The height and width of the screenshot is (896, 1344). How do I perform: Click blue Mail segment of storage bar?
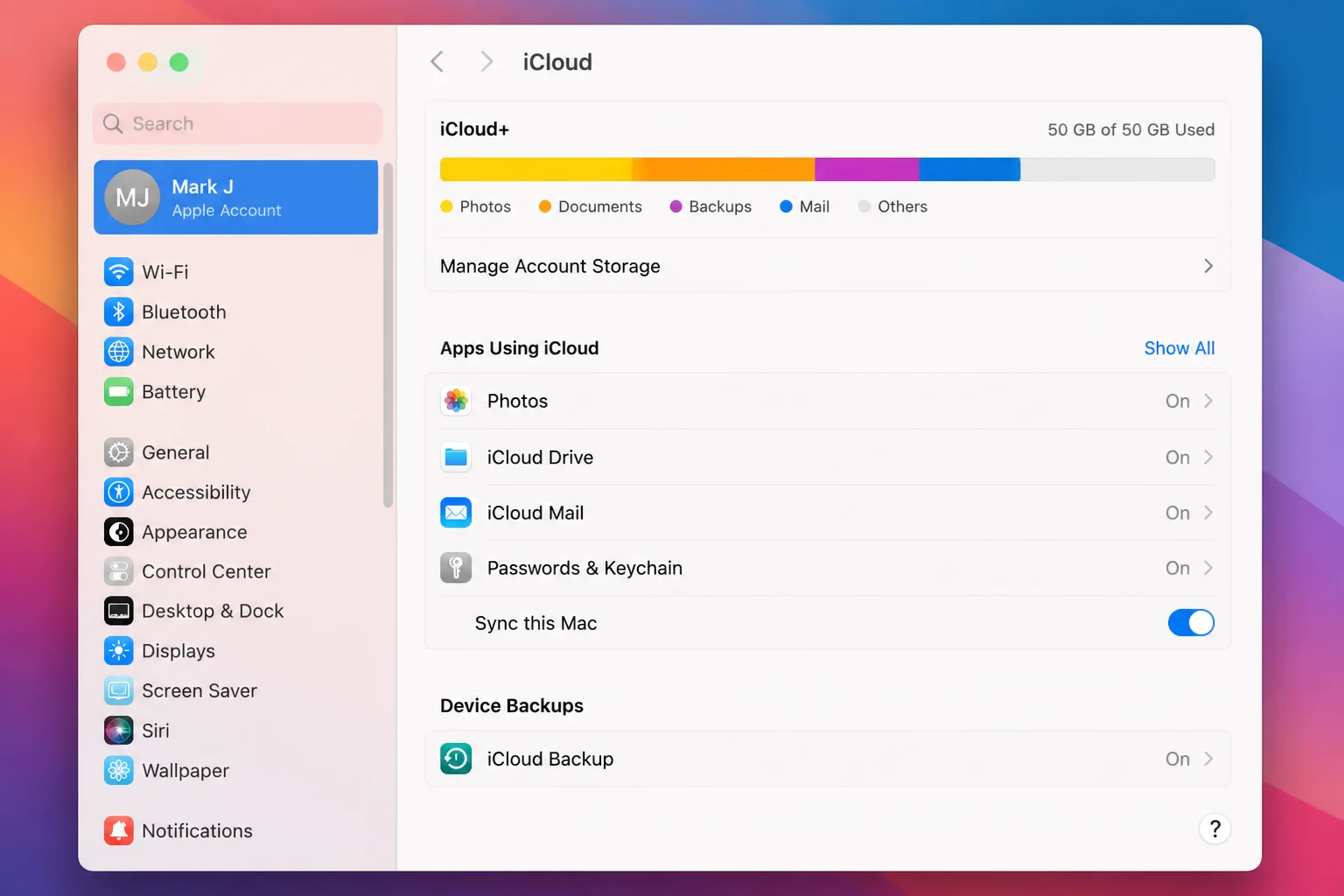[x=969, y=169]
